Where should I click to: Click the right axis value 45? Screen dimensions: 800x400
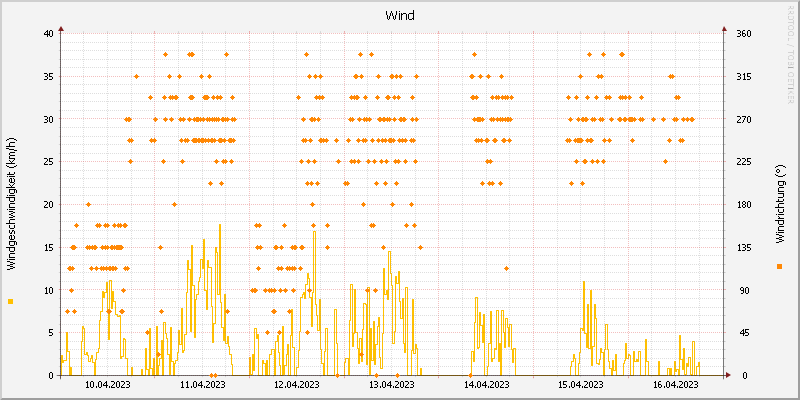pyautogui.click(x=744, y=333)
